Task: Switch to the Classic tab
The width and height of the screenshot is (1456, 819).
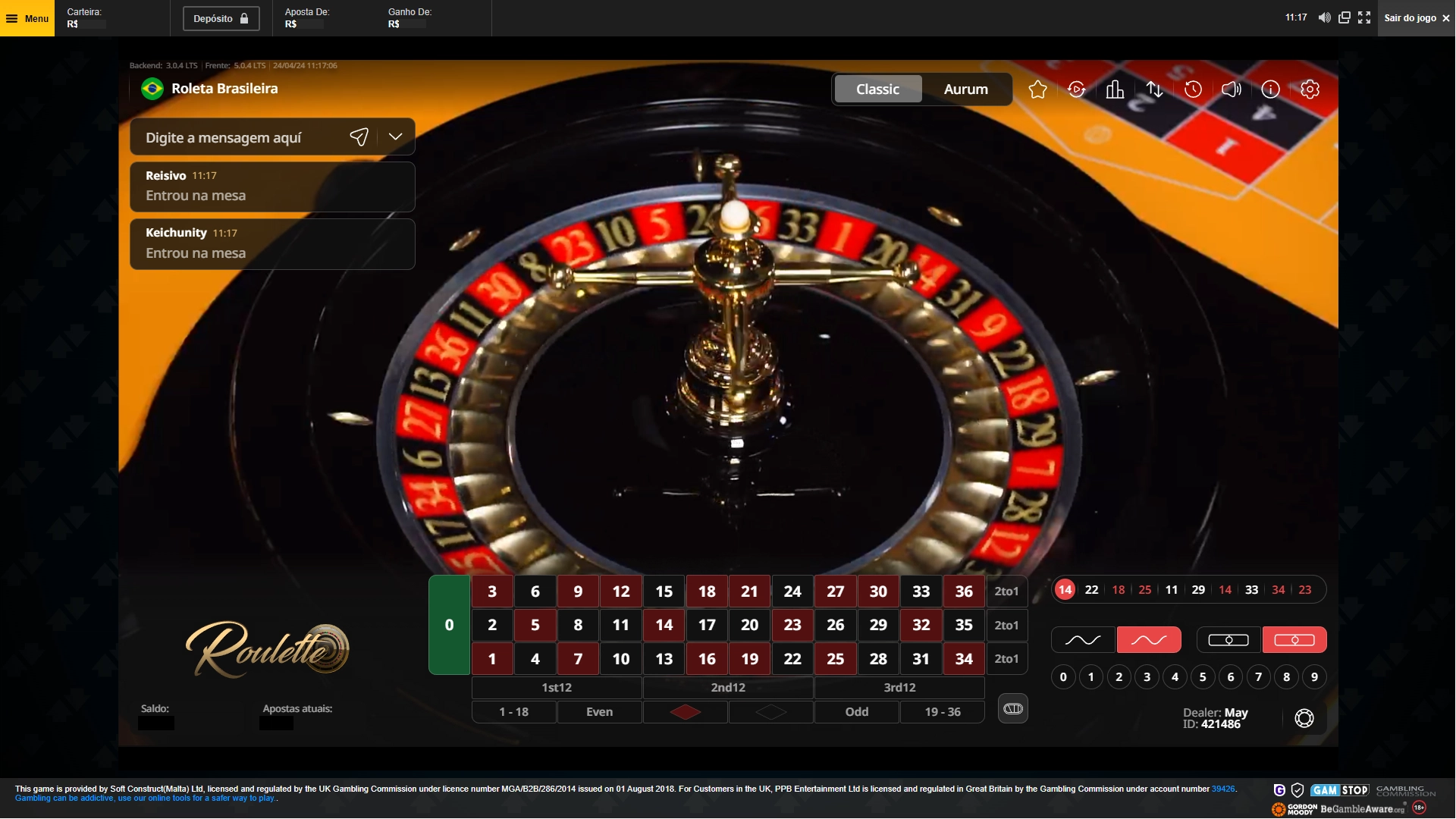Action: click(877, 89)
